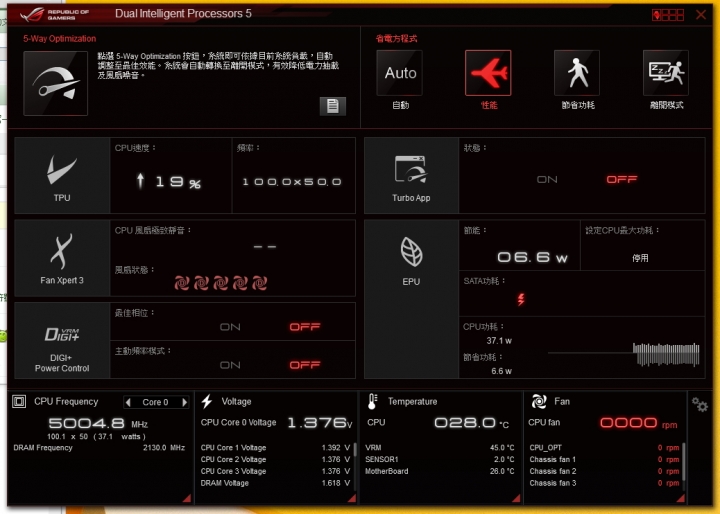
Task: Turn active frequency mode ON
Action: 230,365
